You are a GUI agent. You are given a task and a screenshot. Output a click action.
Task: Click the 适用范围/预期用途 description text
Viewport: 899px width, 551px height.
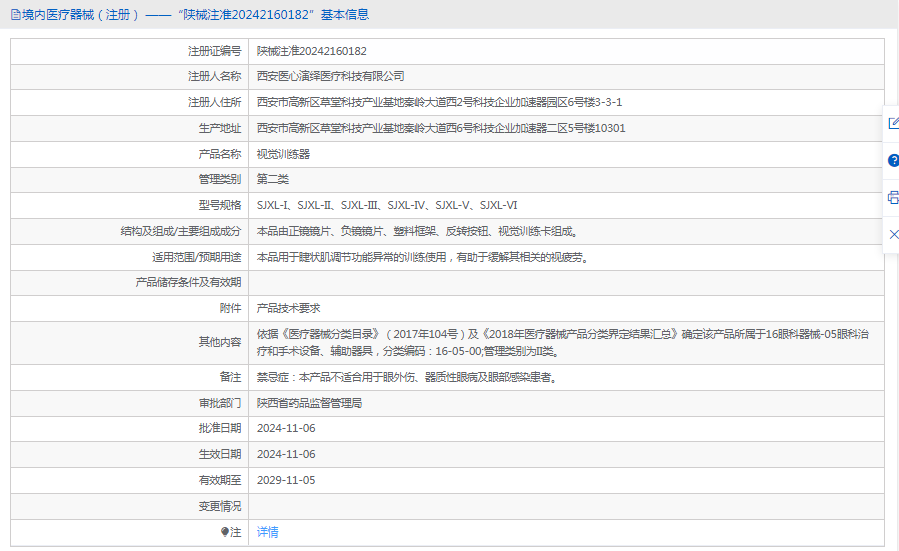421,257
